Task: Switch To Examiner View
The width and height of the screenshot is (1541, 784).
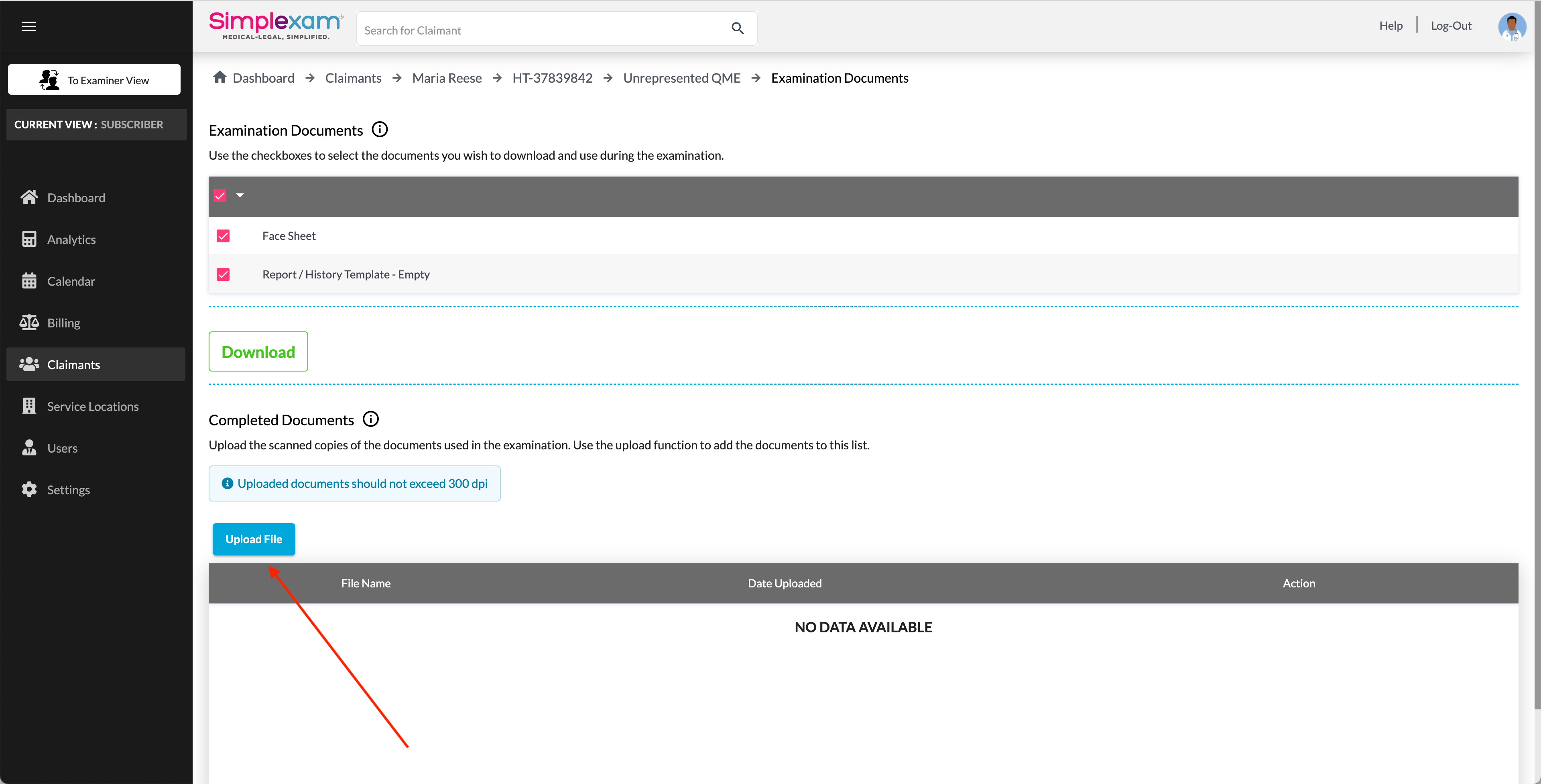Action: coord(94,79)
